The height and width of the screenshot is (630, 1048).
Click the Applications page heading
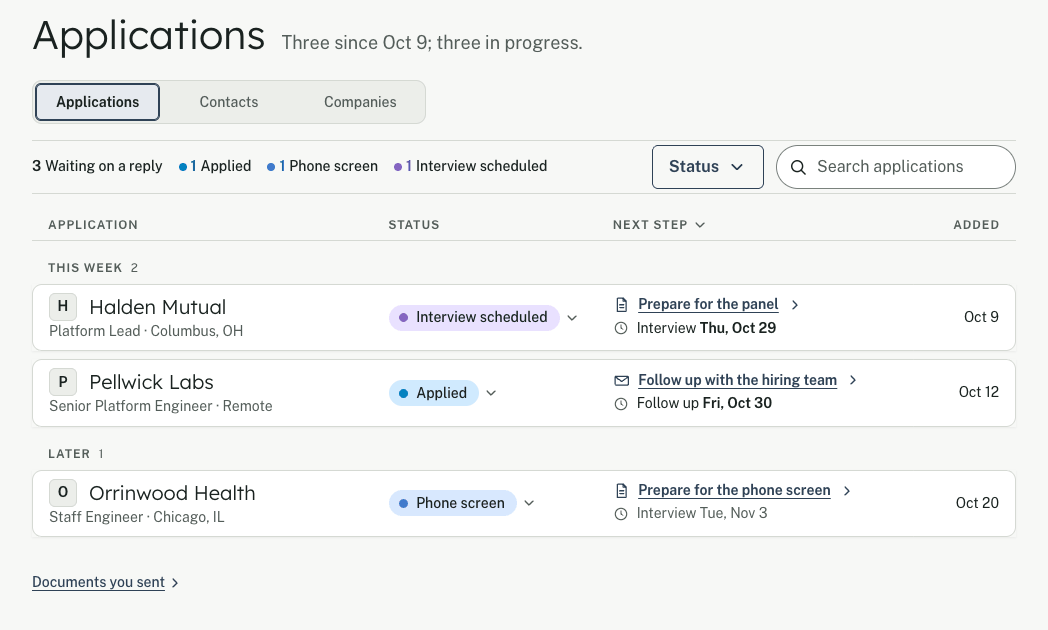tap(149, 36)
